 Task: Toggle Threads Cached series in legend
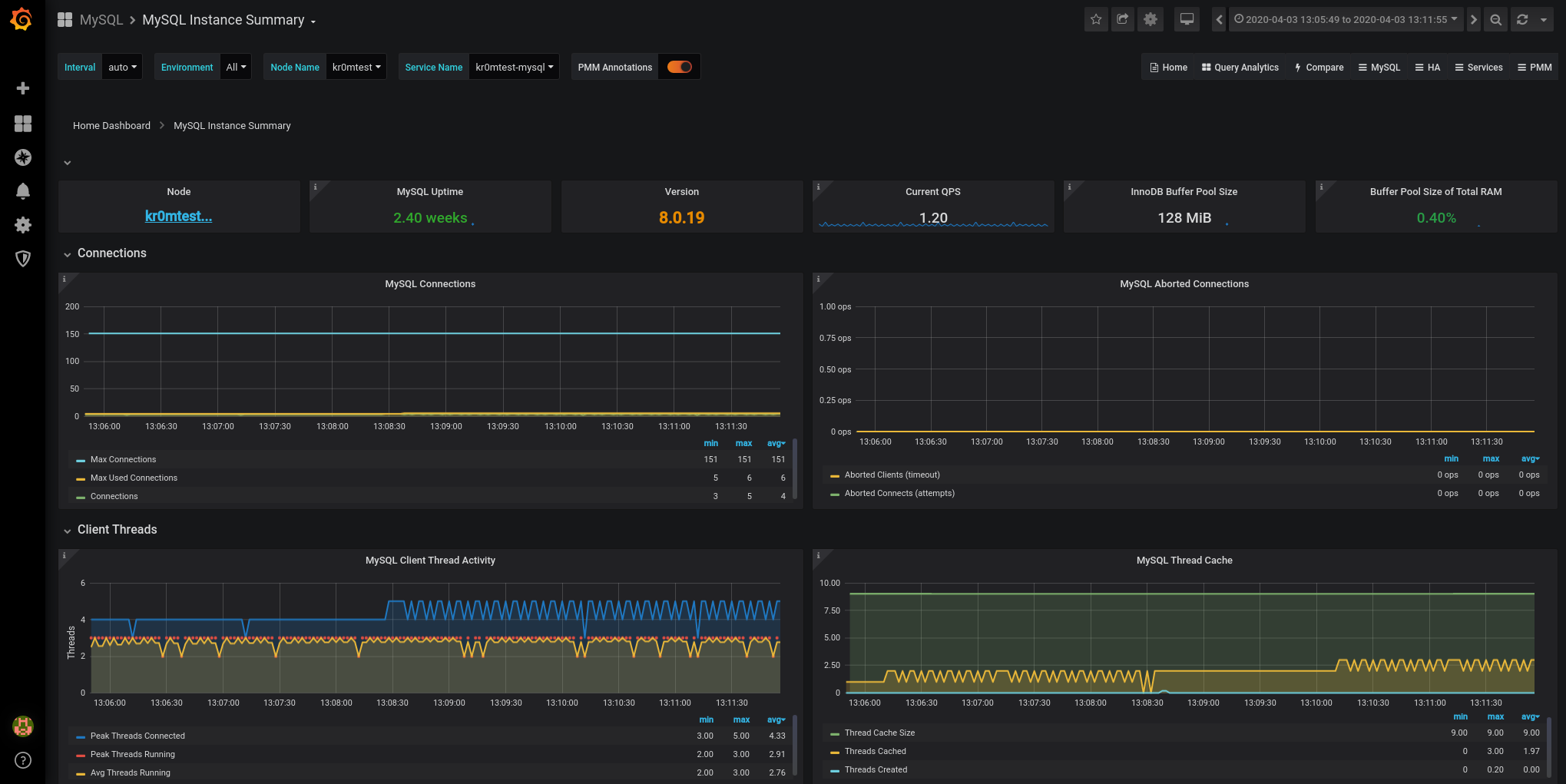875,751
